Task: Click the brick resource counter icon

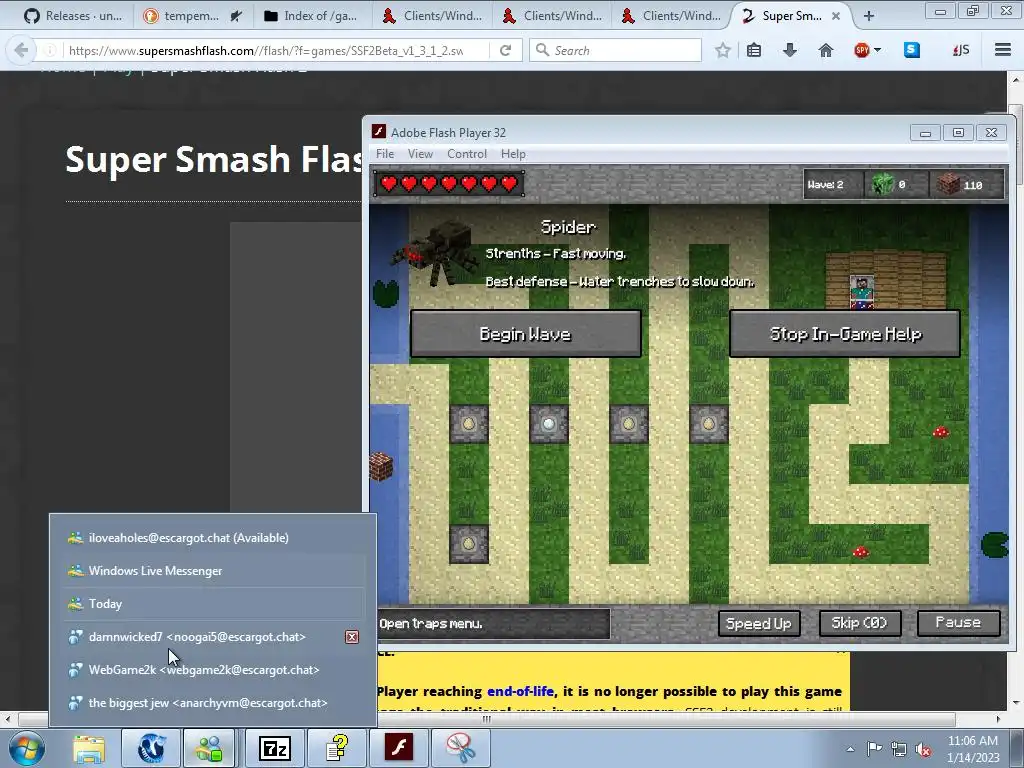Action: click(x=948, y=185)
